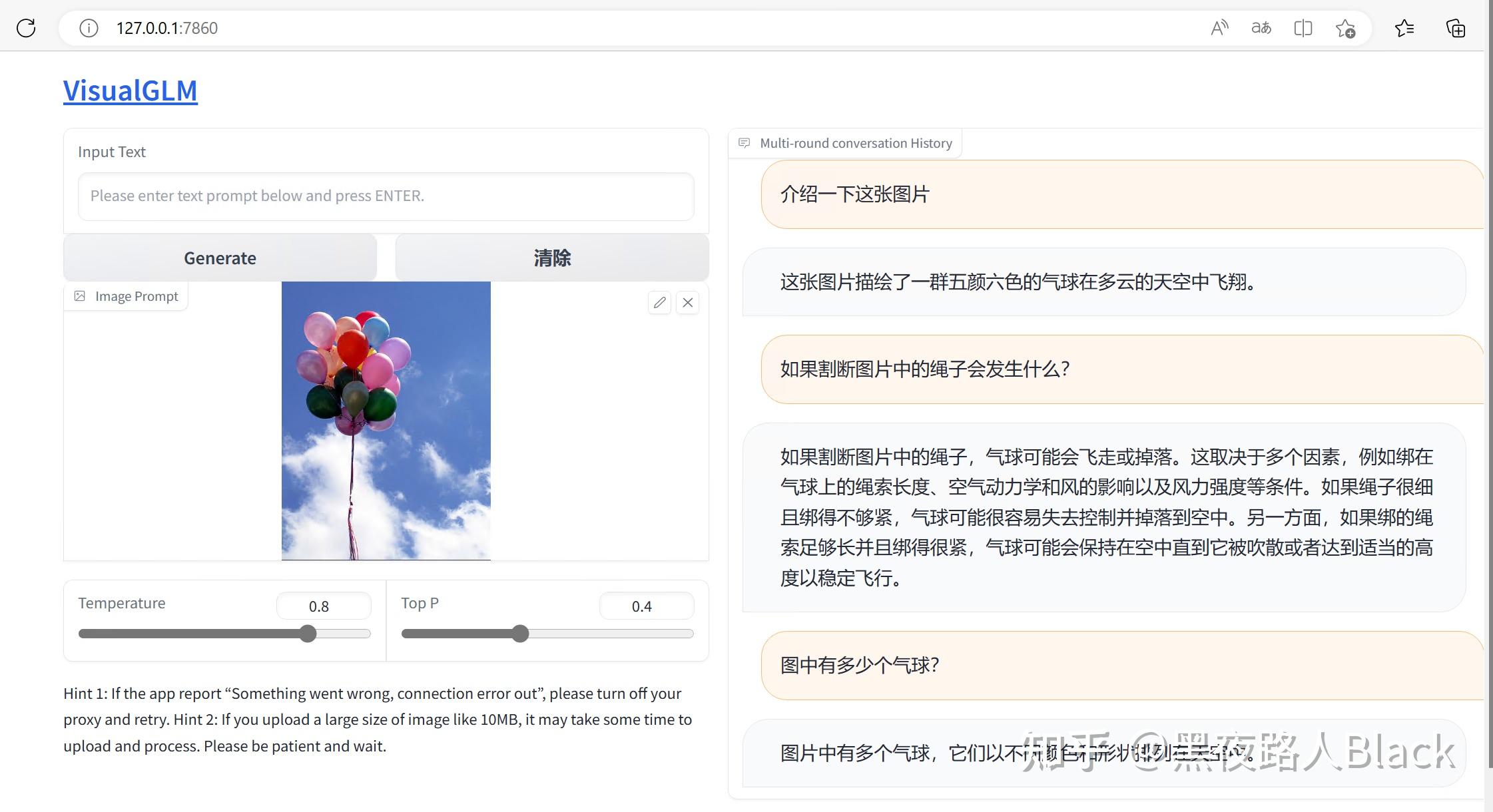Screen dimensions: 1493x812
Task: Select the Temperature value box showing 0.8
Action: tap(324, 606)
